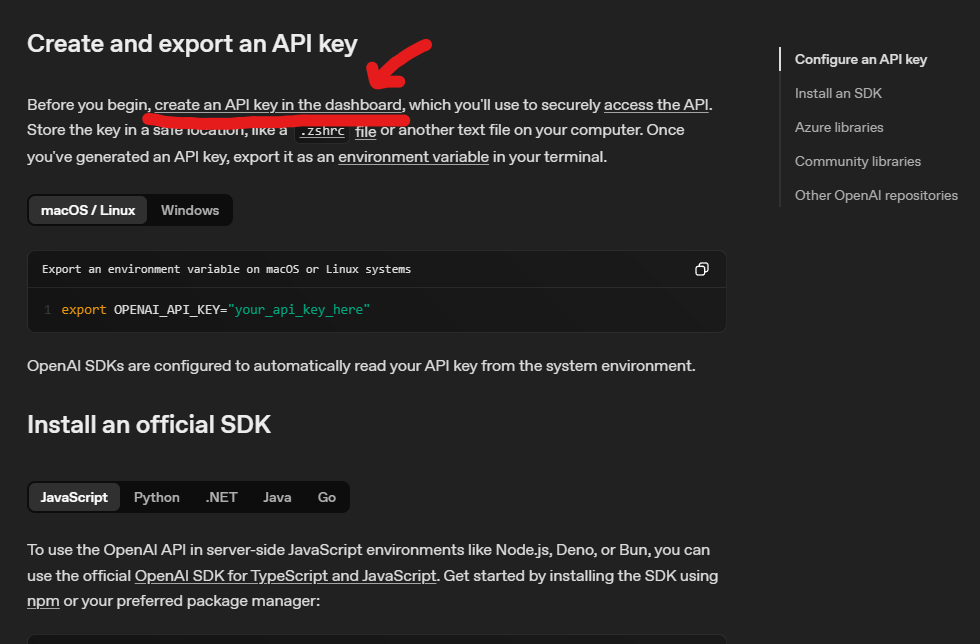Viewport: 980px width, 644px height.
Task: Click the export OPENAI_API_KEY code line
Action: tap(216, 309)
